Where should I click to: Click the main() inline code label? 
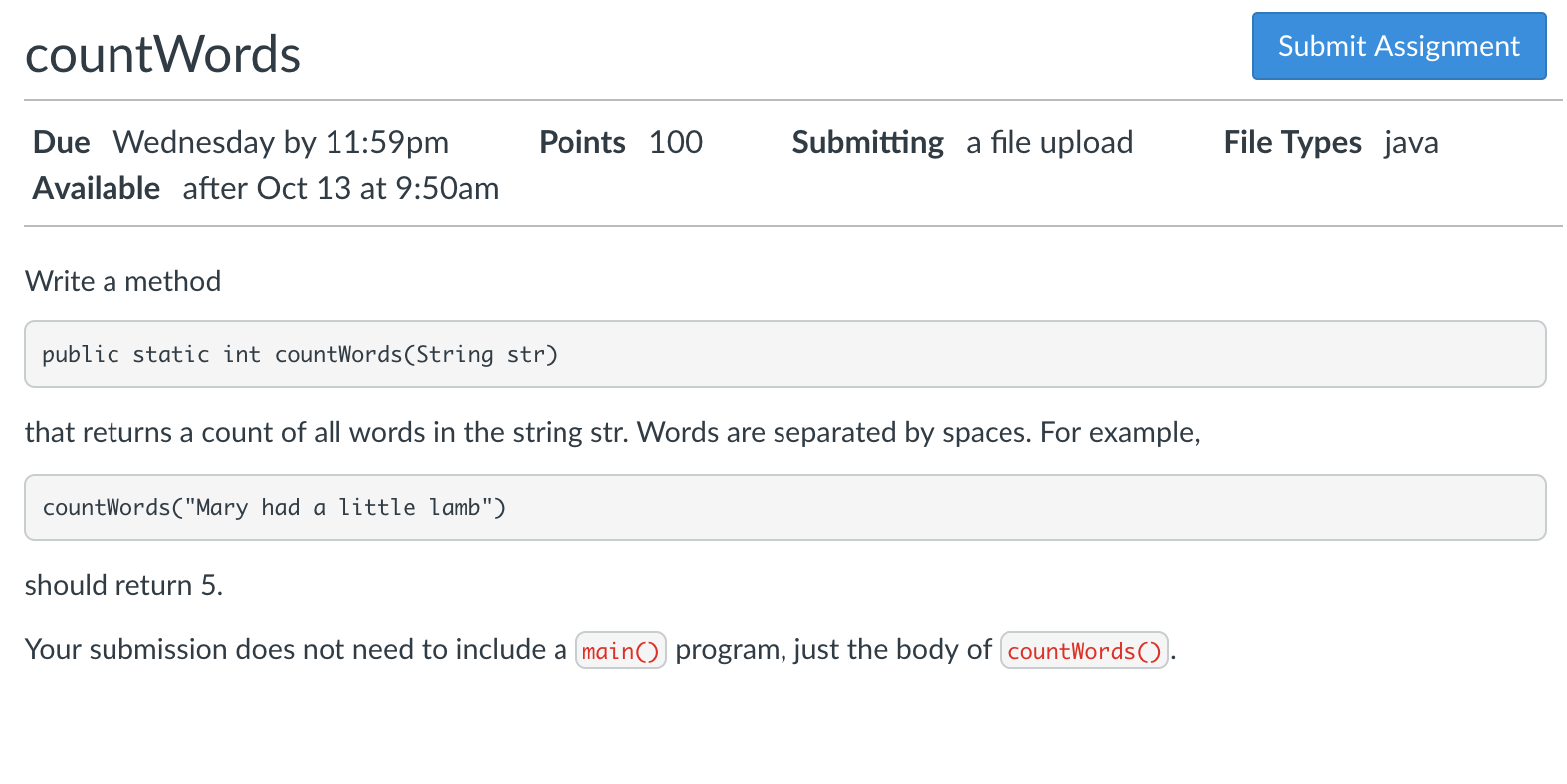pos(620,650)
